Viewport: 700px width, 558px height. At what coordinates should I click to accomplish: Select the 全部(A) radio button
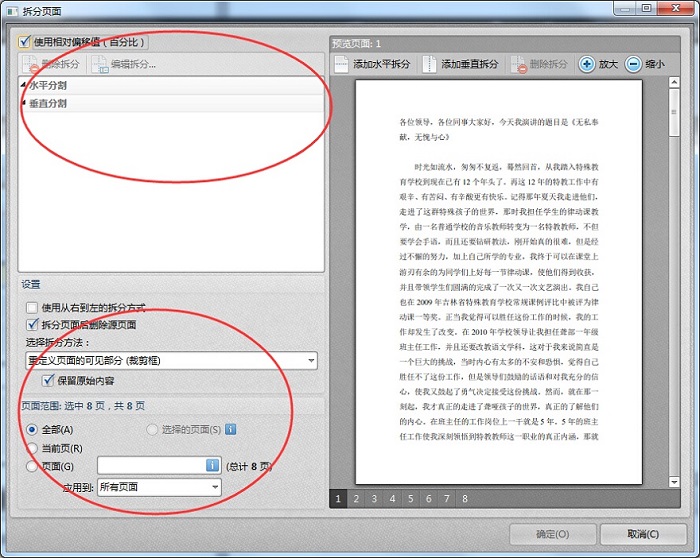tap(32, 430)
